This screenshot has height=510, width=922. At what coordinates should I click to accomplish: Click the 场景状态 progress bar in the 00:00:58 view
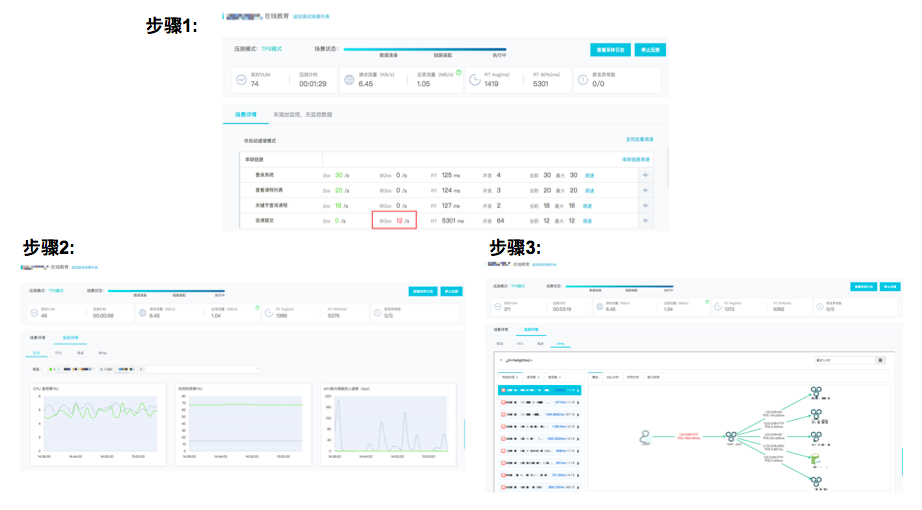coord(166,291)
